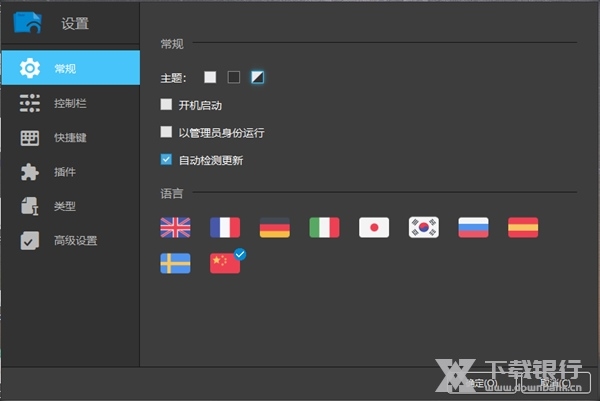Click the blue folder app logo
This screenshot has height=401, width=600.
(28, 23)
